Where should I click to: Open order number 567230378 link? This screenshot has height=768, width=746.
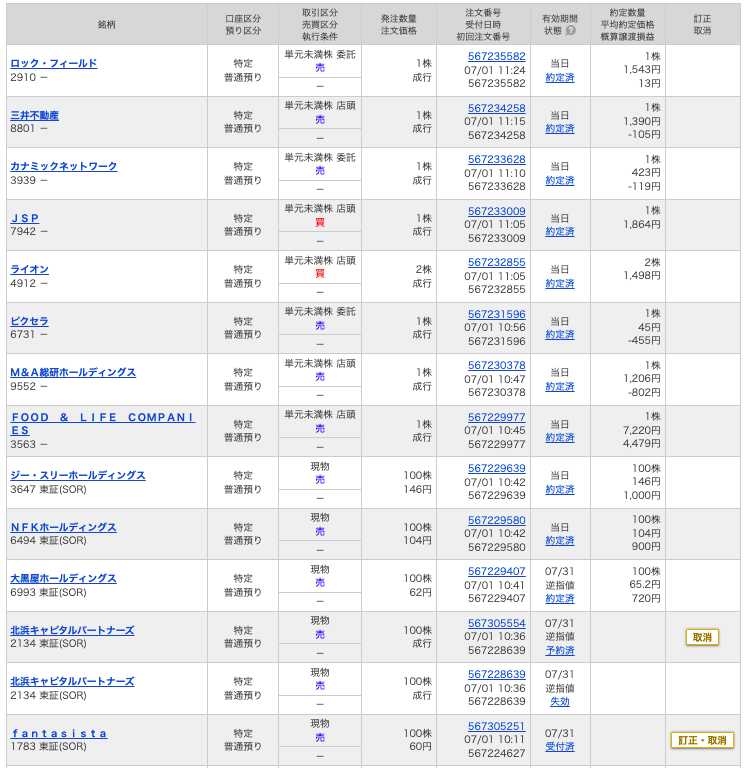click(x=496, y=365)
